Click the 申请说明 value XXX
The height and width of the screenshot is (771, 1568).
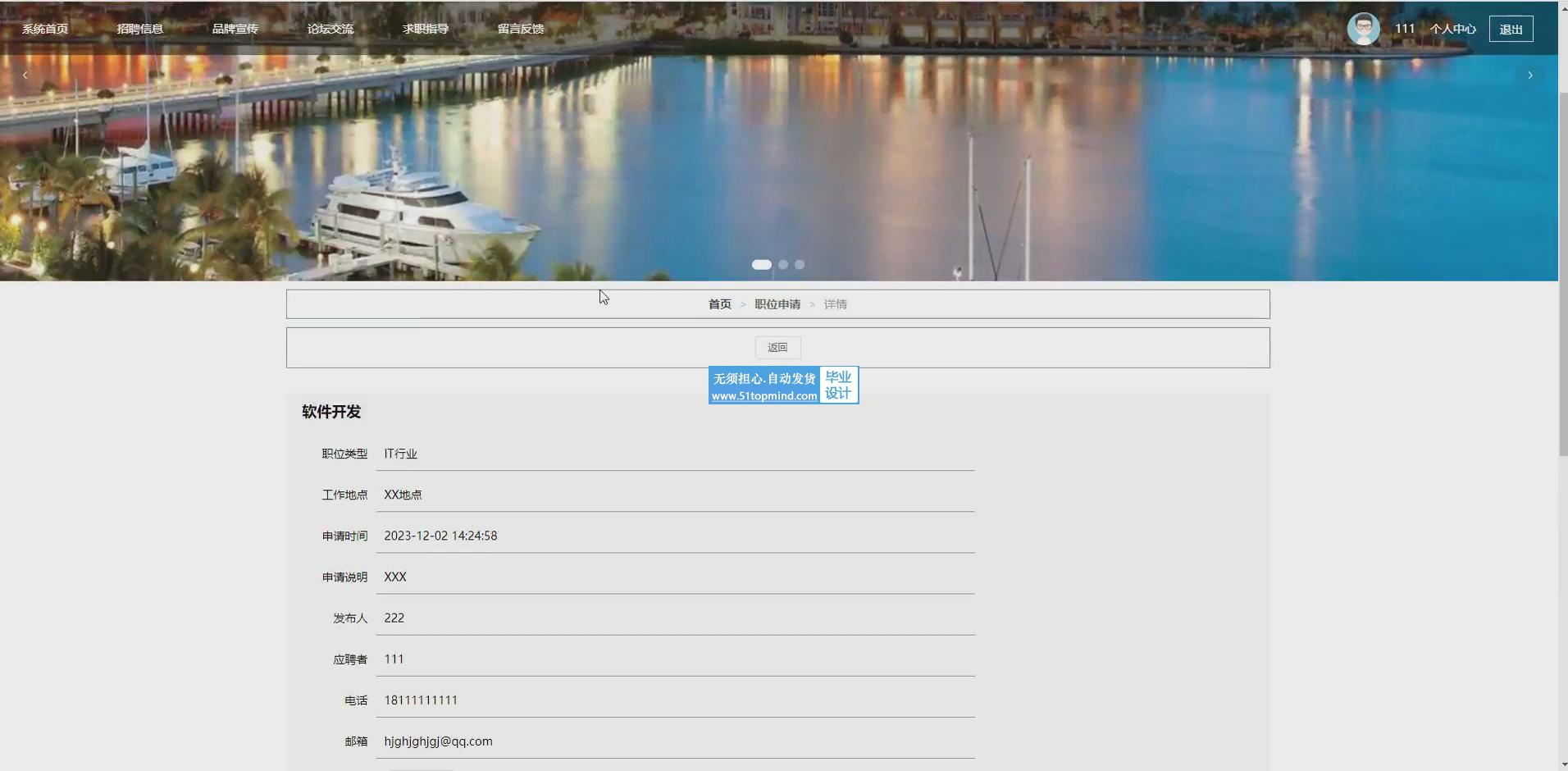(x=395, y=577)
